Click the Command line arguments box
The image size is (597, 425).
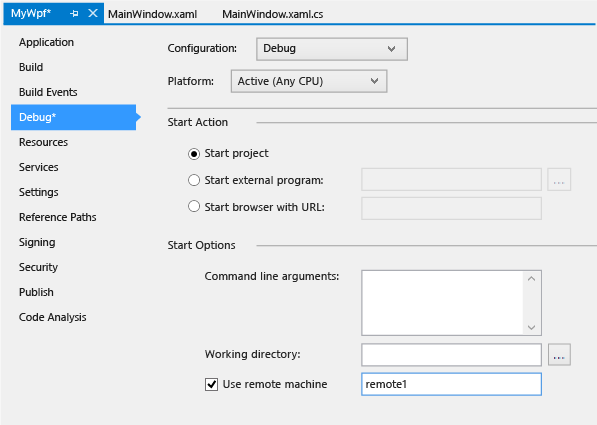tap(451, 303)
